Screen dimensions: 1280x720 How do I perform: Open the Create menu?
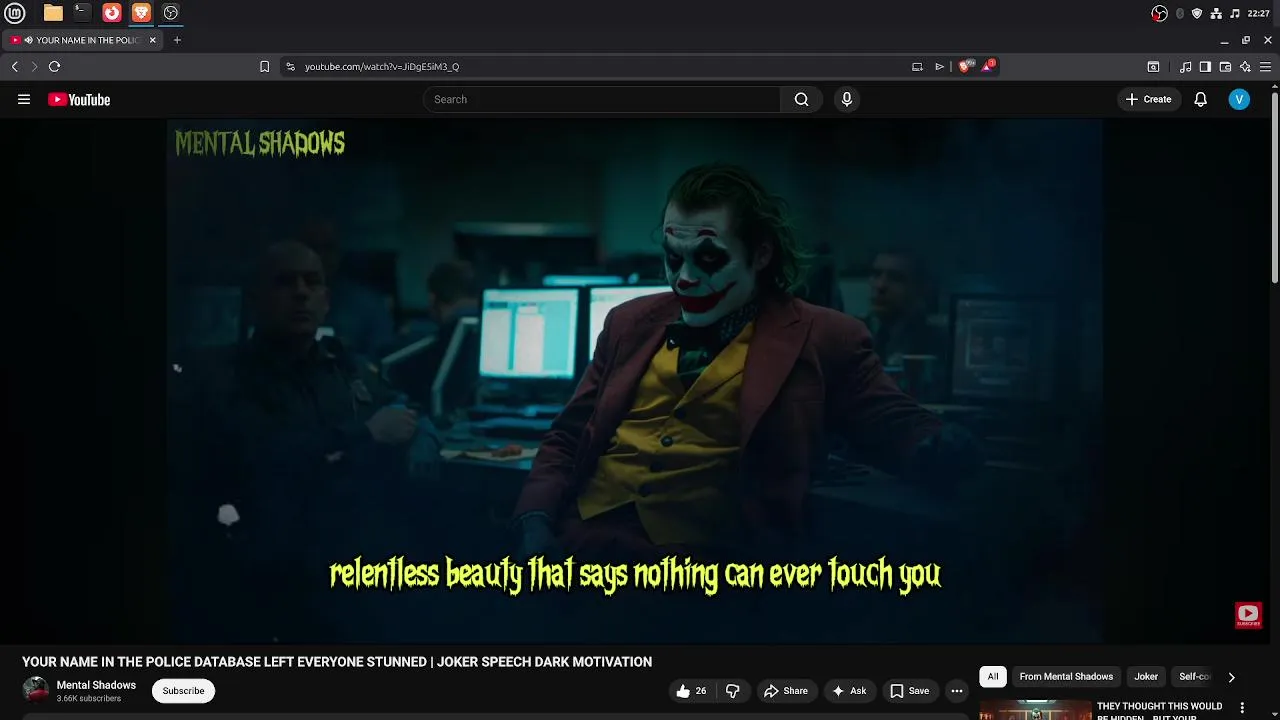tap(1148, 99)
